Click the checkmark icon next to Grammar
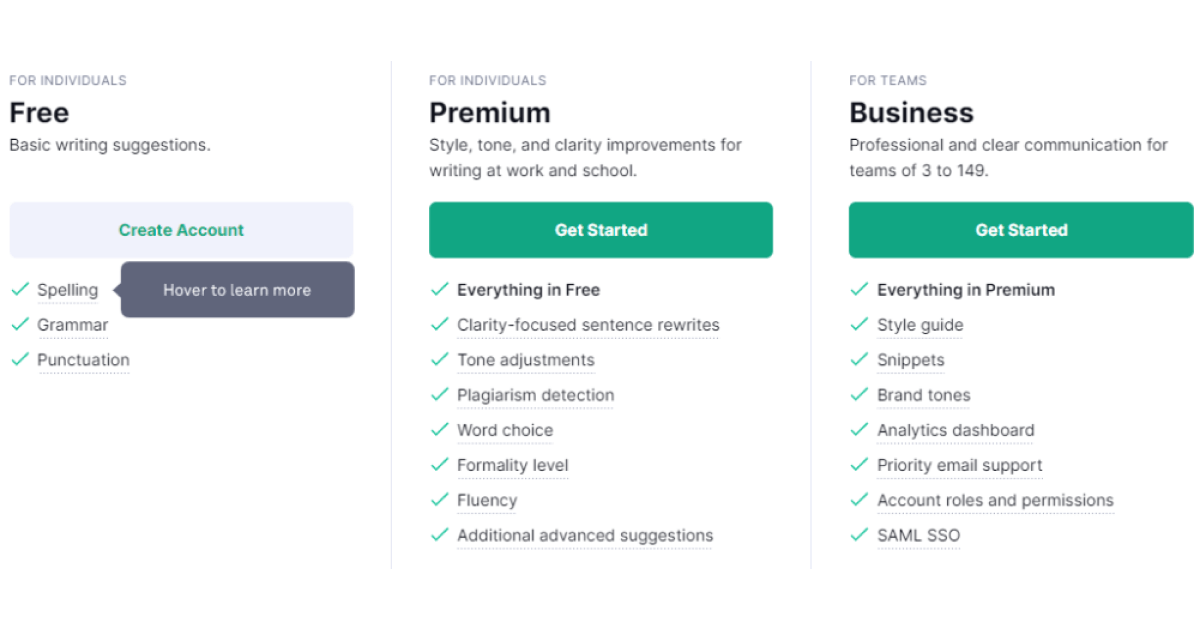1200x630 pixels. [20, 325]
